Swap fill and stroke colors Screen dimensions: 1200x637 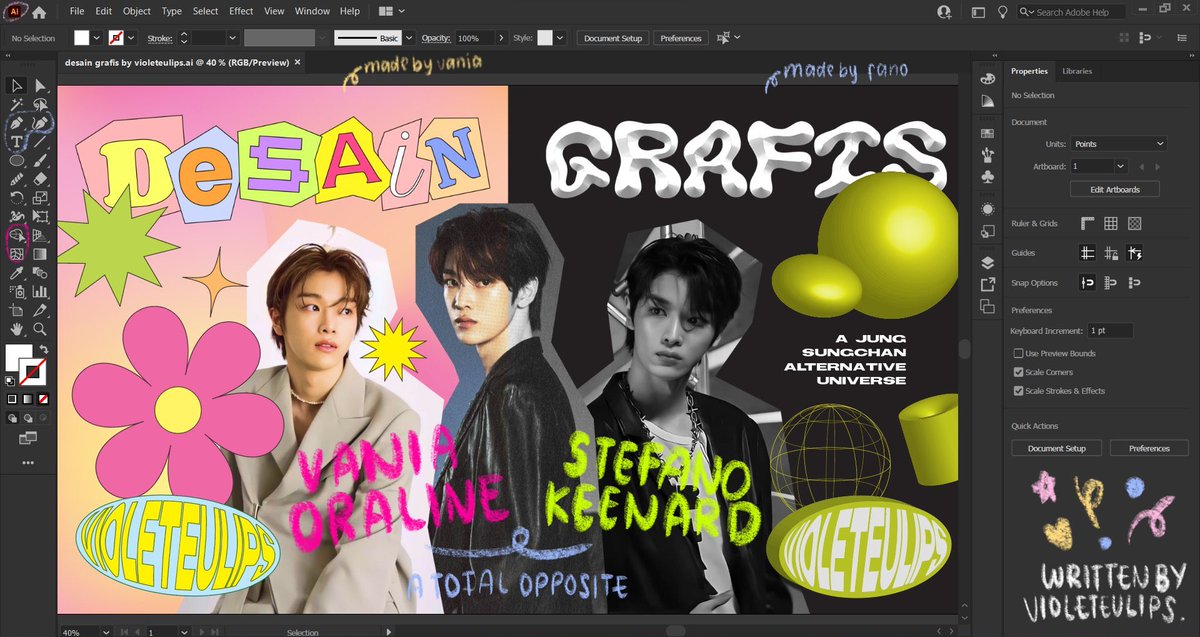point(44,348)
